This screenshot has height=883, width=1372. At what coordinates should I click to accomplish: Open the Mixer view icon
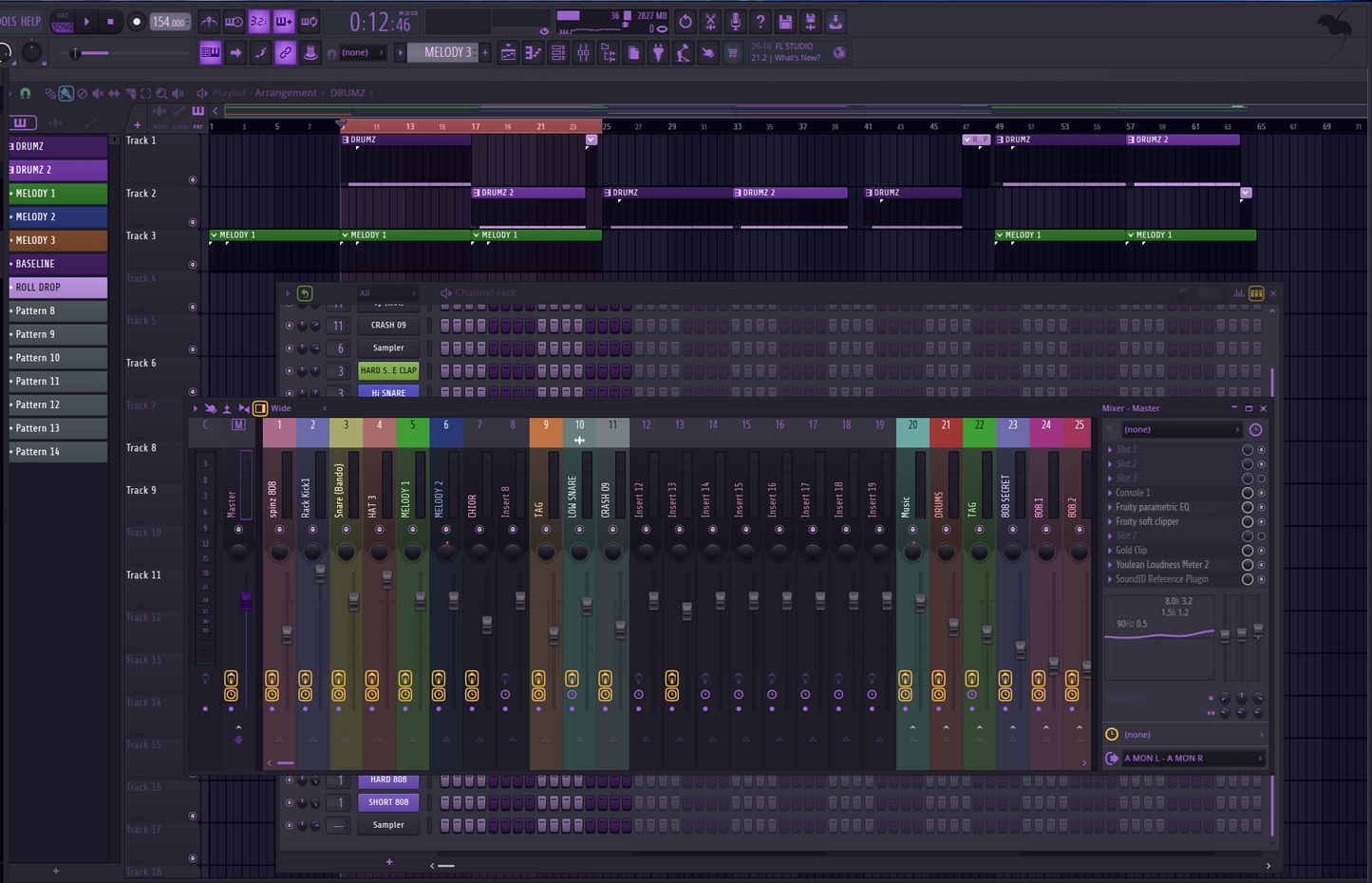tap(583, 53)
